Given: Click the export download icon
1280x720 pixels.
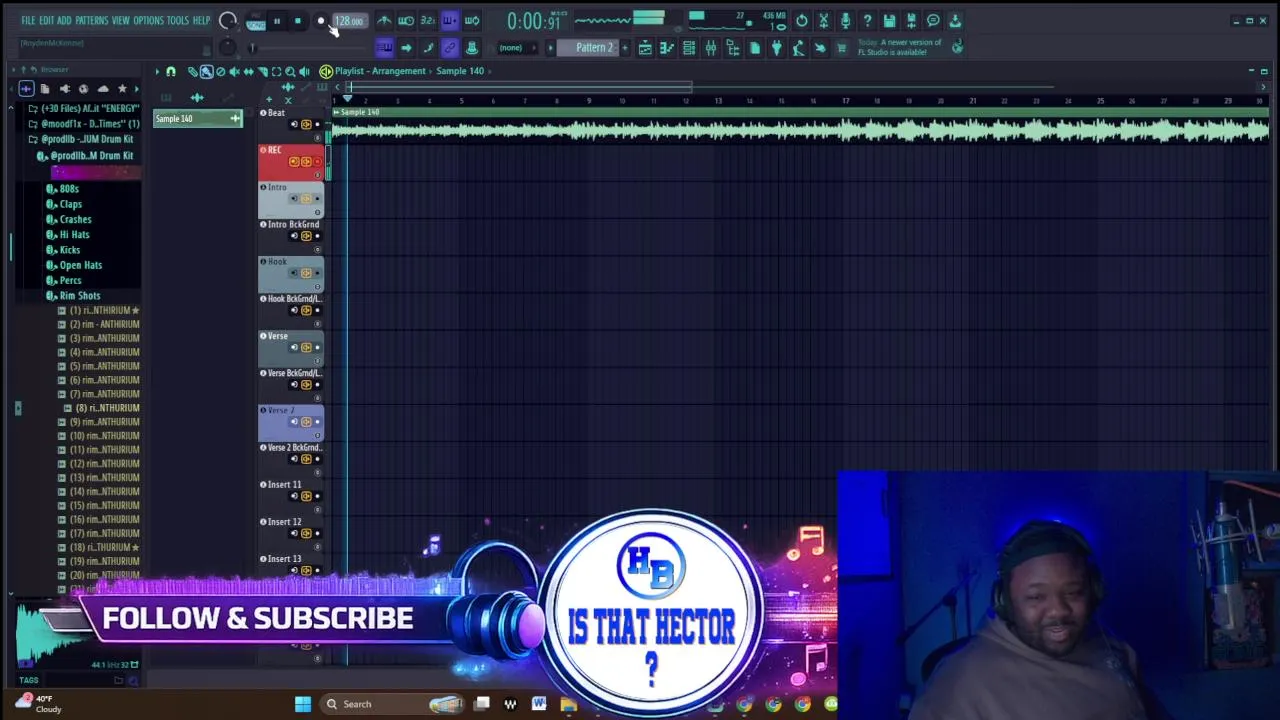Looking at the screenshot, I should pos(955,21).
